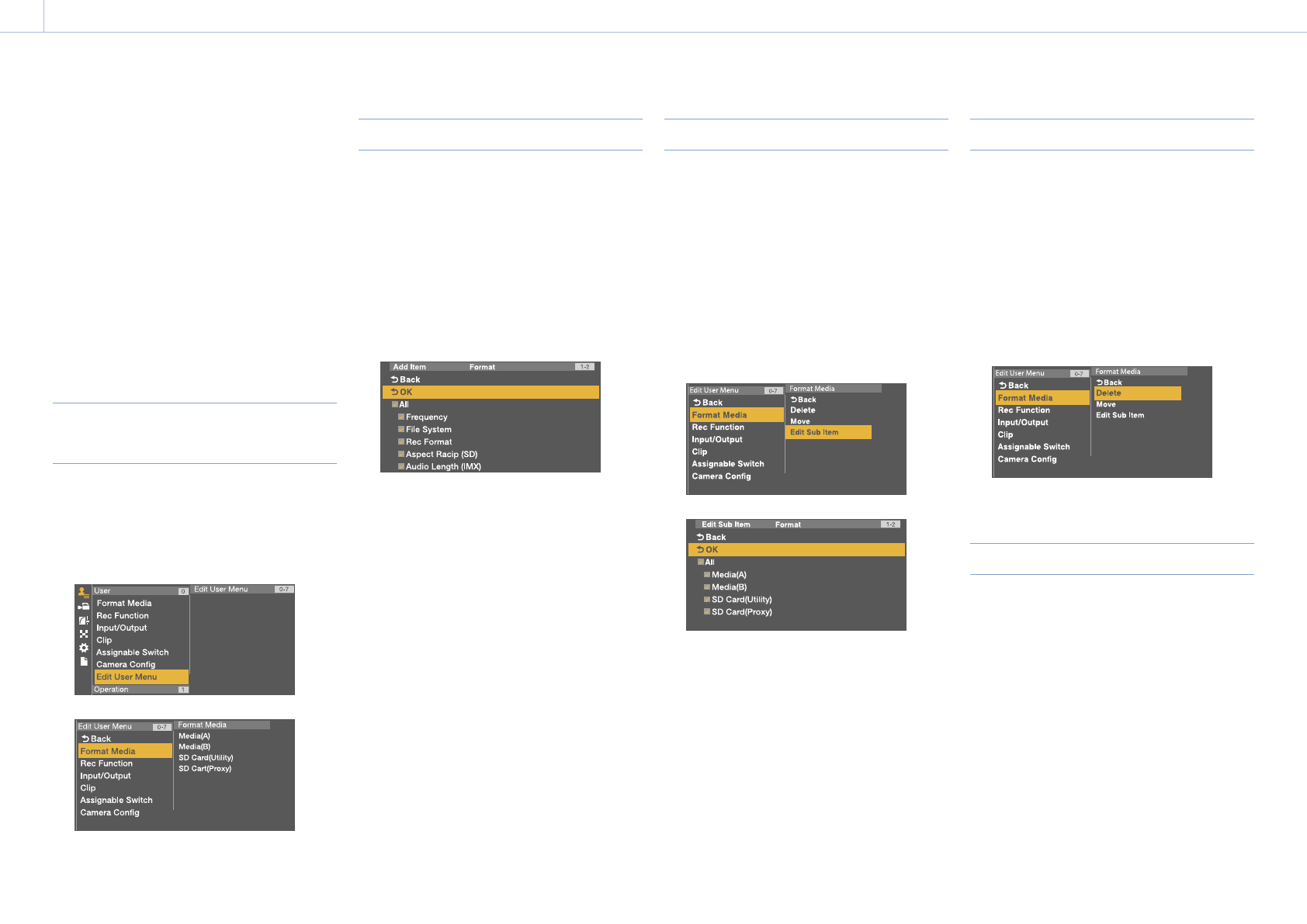
Task: Select the User menu icon in sidebar
Action: click(x=83, y=592)
